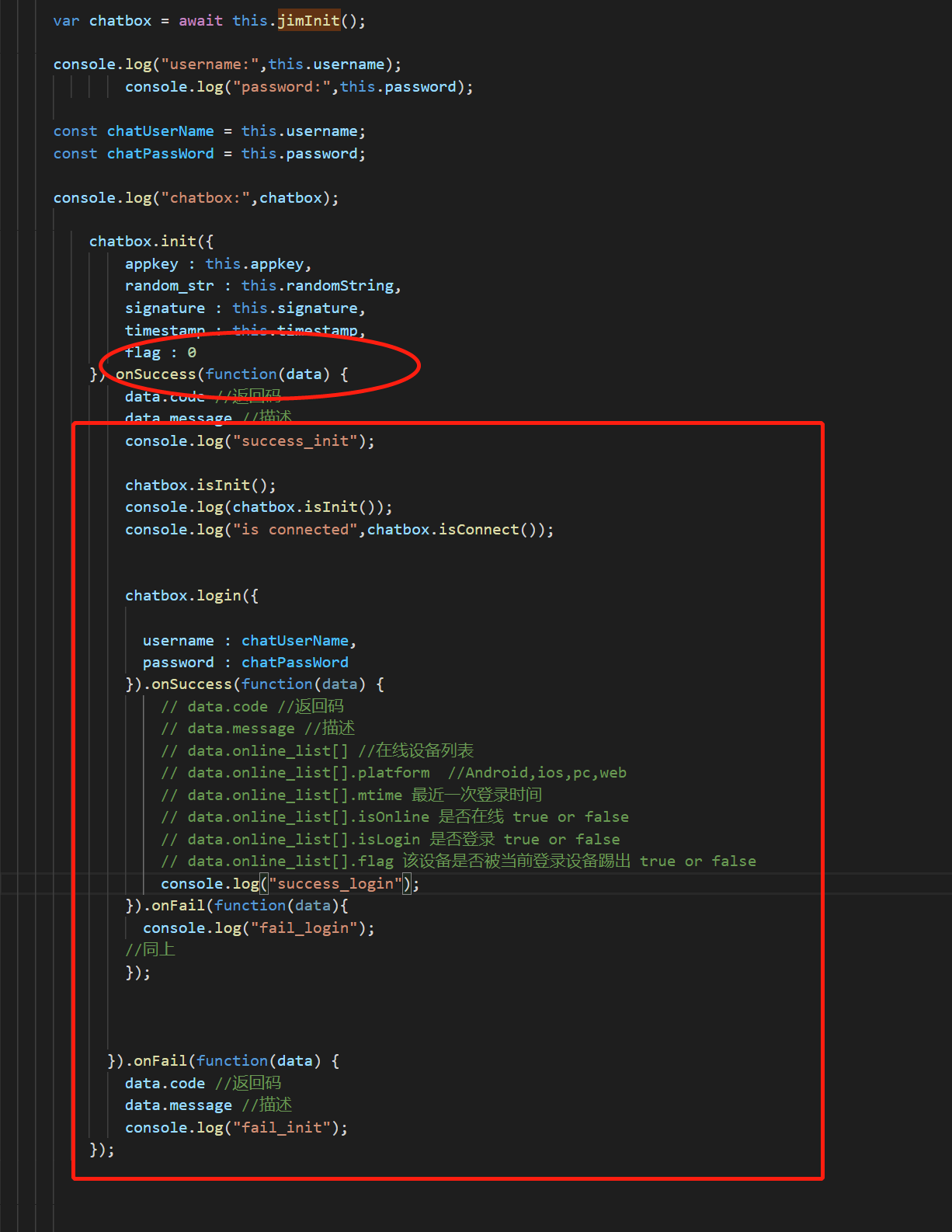This screenshot has width=952, height=1232.
Task: Click the random_str property key
Action: coord(169,286)
